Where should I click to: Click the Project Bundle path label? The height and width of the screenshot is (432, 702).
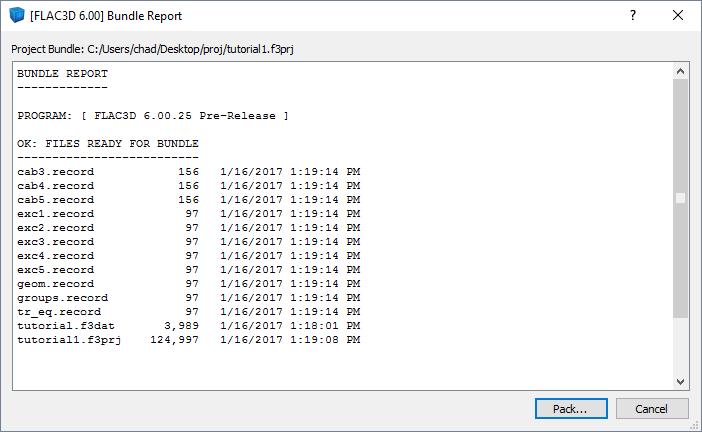pos(152,49)
